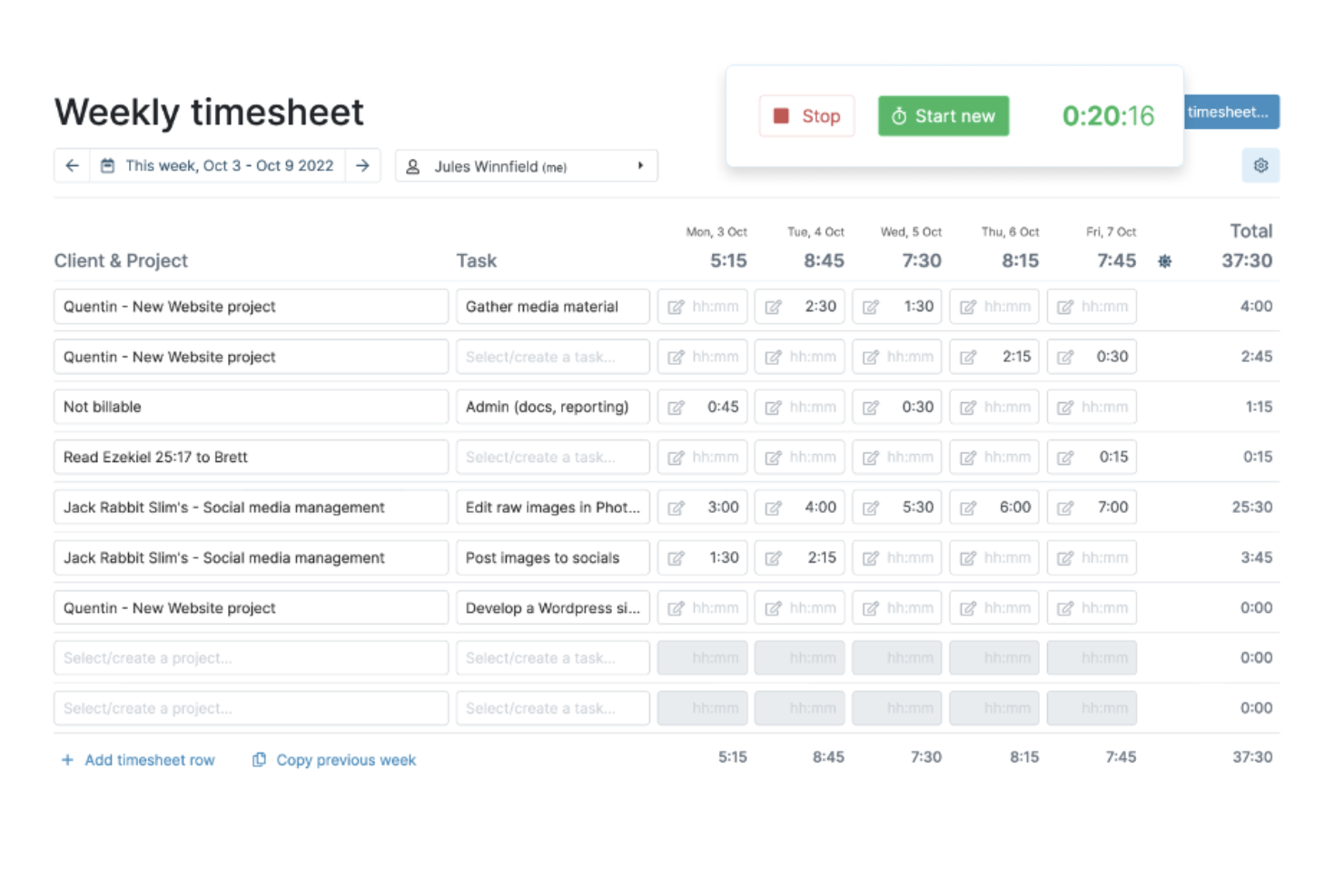Click edit icon beside 0:30 Admin Wednesday entry
This screenshot has width=1344, height=896.
pos(870,408)
